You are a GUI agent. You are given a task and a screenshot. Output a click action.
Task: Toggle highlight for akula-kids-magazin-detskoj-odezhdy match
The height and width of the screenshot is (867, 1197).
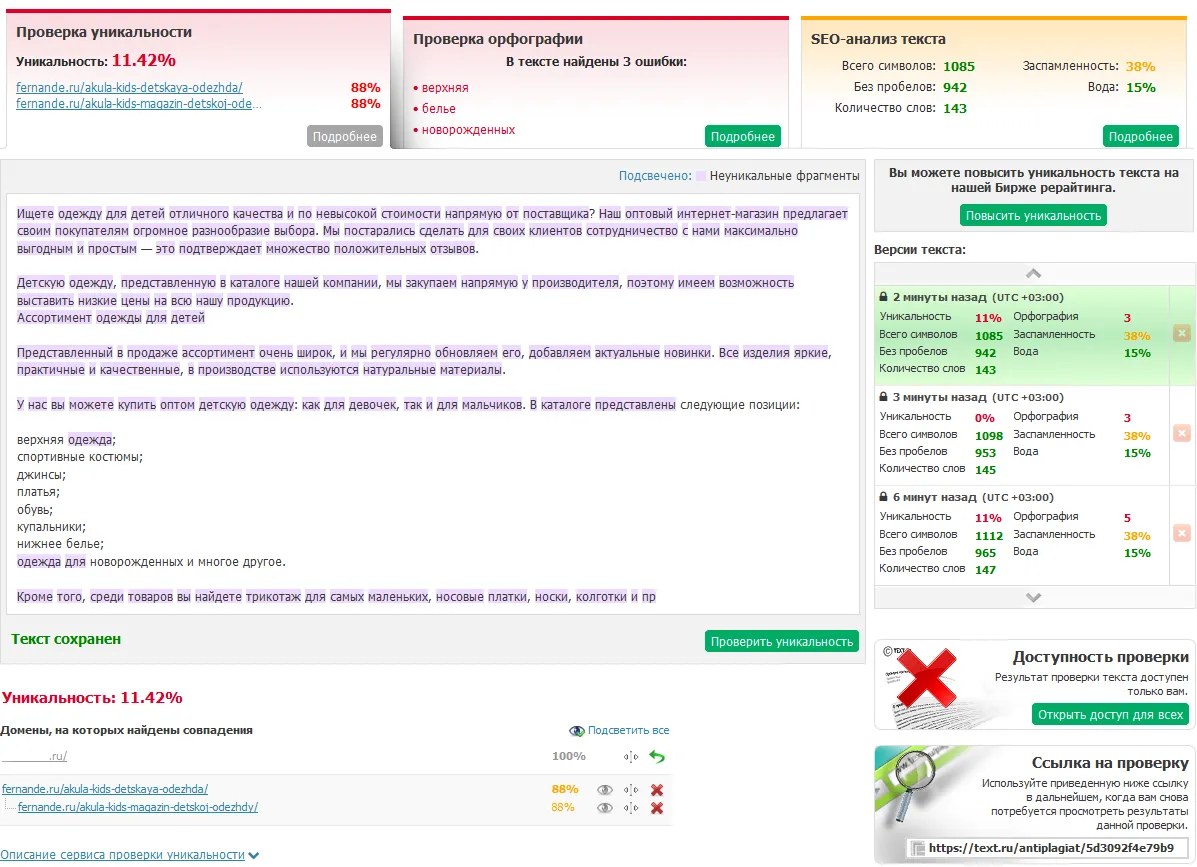(x=605, y=807)
